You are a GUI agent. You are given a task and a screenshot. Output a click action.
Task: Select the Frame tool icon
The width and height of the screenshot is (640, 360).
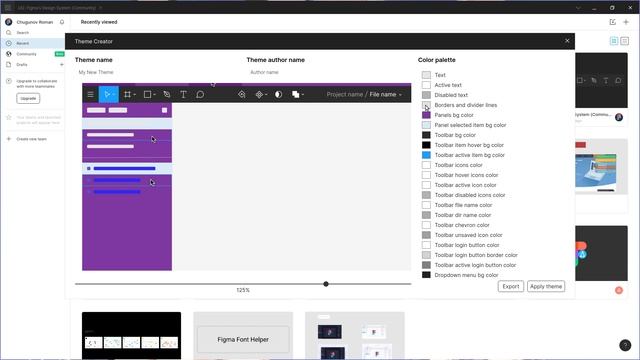(x=127, y=95)
